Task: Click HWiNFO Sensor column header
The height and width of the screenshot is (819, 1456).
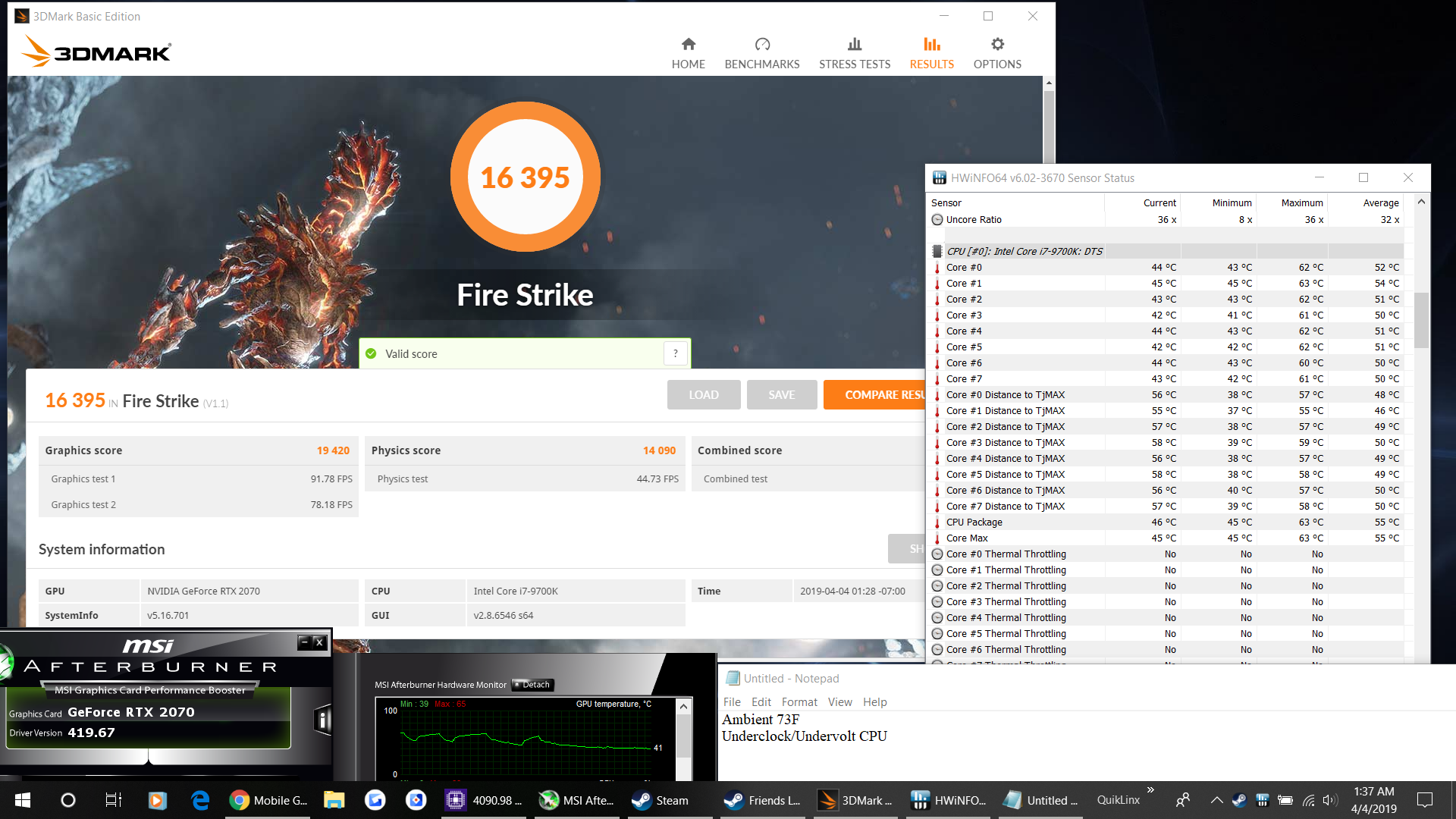Action: pyautogui.click(x=1016, y=202)
